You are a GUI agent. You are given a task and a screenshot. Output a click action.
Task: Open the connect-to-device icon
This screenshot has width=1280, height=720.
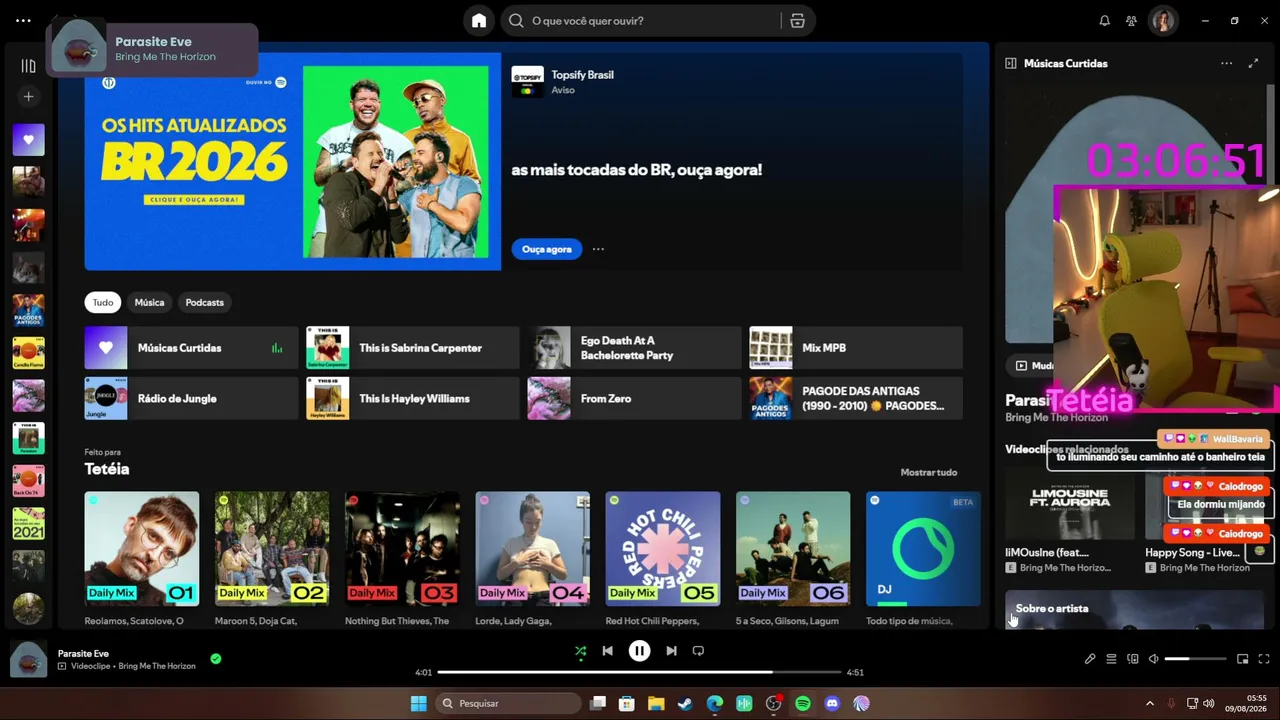pyautogui.click(x=1133, y=659)
